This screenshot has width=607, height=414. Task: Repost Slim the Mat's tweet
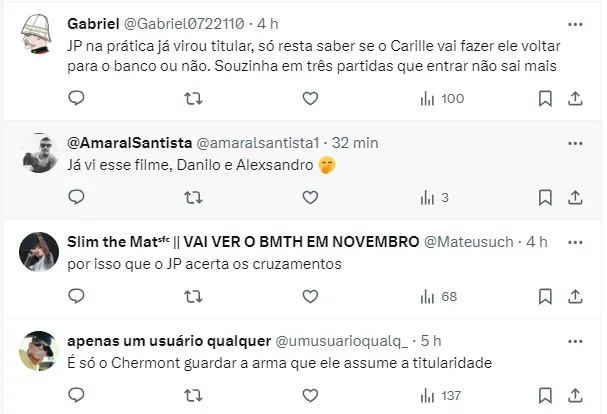[x=194, y=296]
